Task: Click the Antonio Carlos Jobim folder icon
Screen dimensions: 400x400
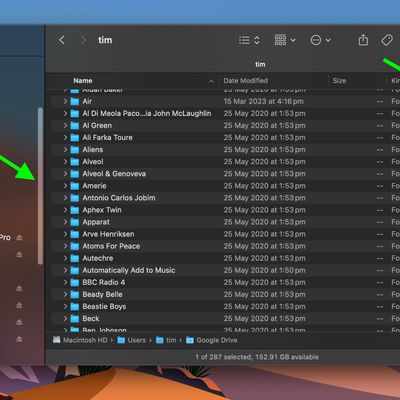Action: click(x=75, y=198)
